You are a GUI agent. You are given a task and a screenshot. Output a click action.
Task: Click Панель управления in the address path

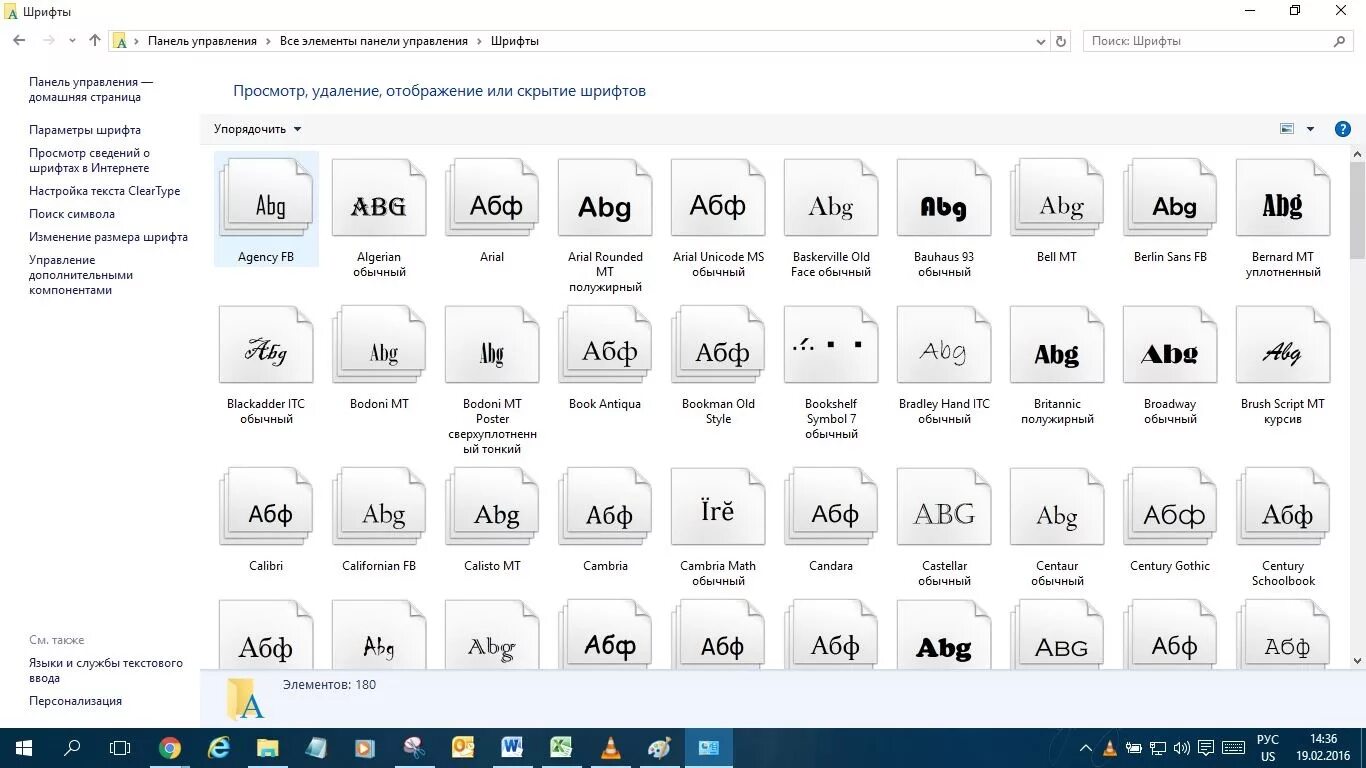(202, 41)
